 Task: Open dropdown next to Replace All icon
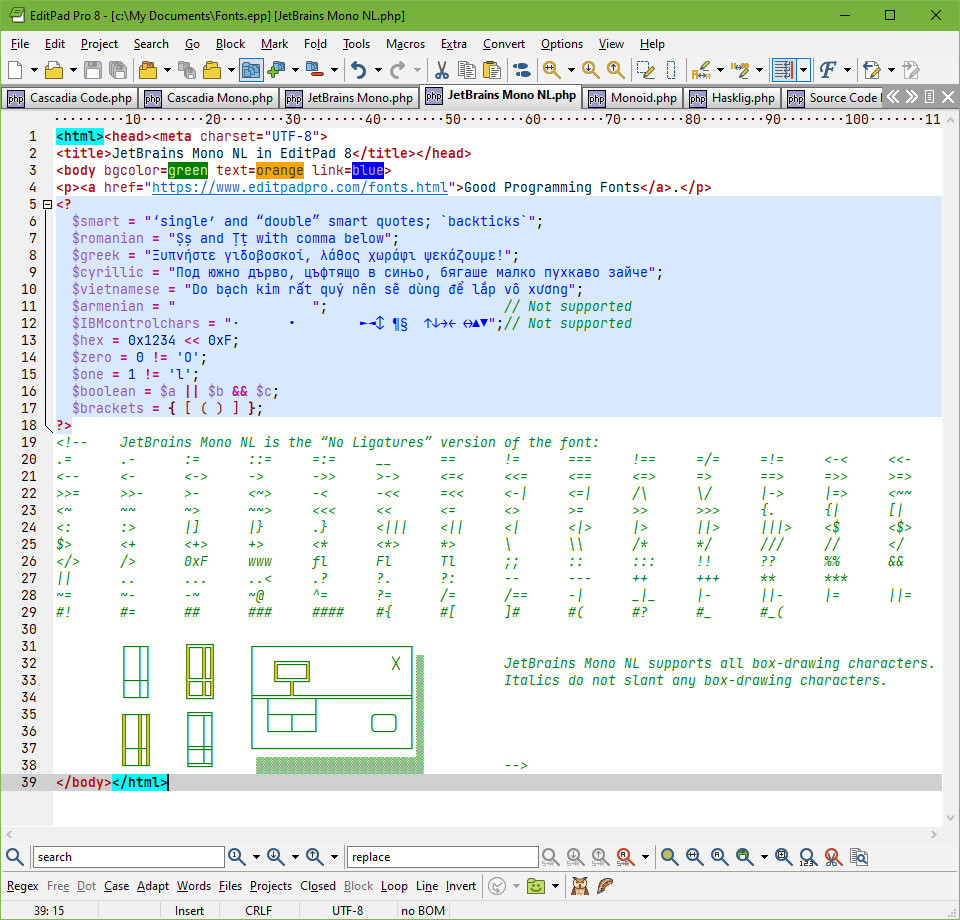coord(645,857)
